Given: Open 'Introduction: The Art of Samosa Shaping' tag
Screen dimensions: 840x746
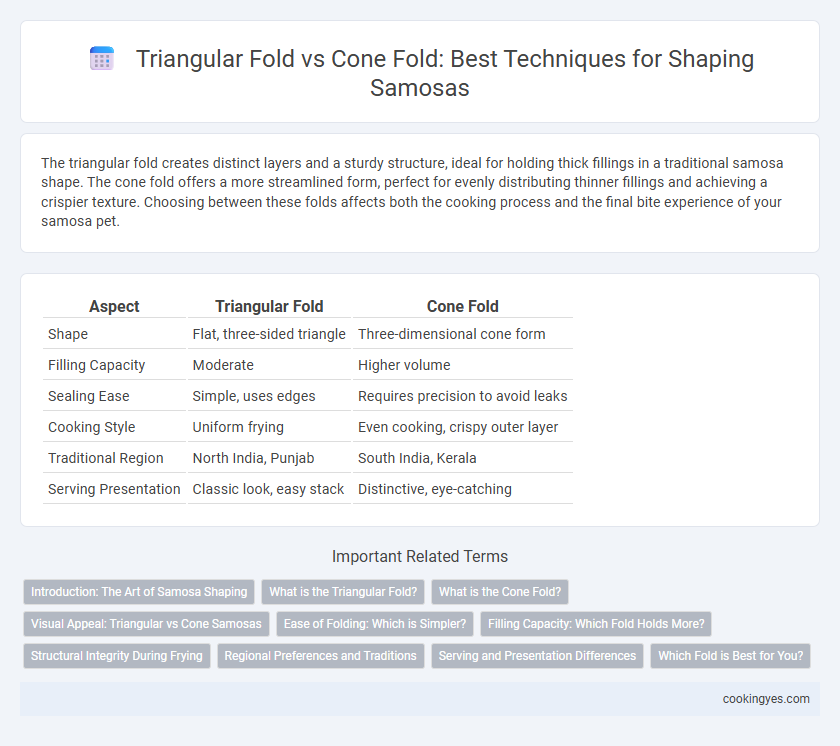Looking at the screenshot, I should tap(139, 592).
